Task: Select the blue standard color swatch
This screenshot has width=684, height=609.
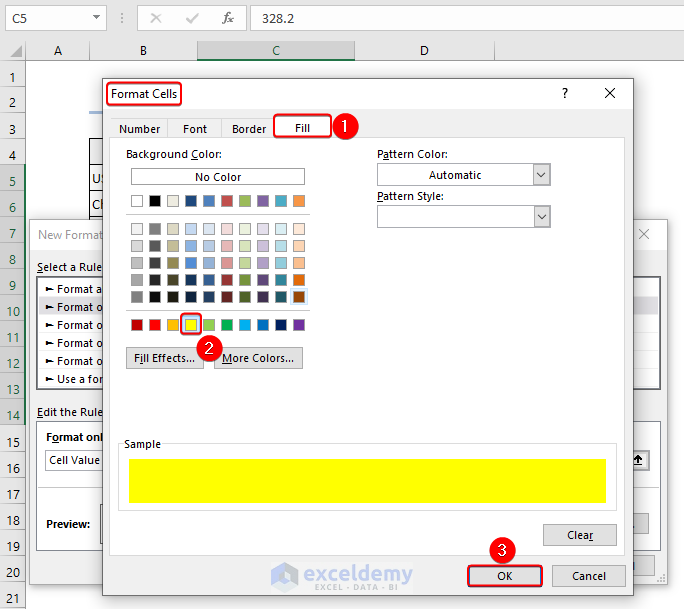Action: (263, 325)
